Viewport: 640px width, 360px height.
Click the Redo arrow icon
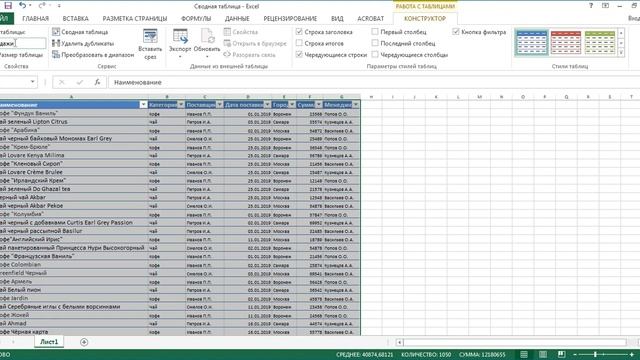[x=42, y=5]
